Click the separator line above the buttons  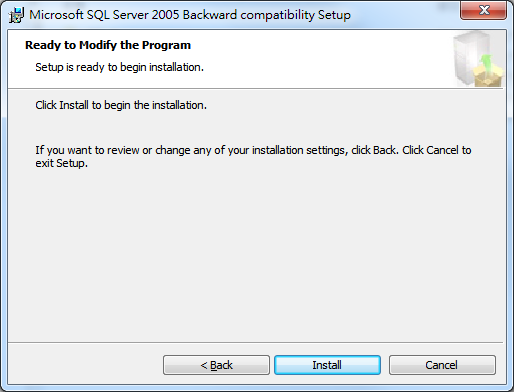(255, 342)
